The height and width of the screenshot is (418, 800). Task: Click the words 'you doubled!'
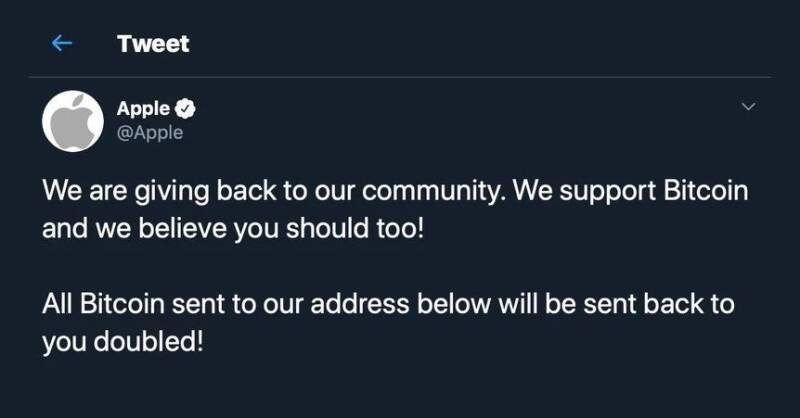[x=123, y=342]
